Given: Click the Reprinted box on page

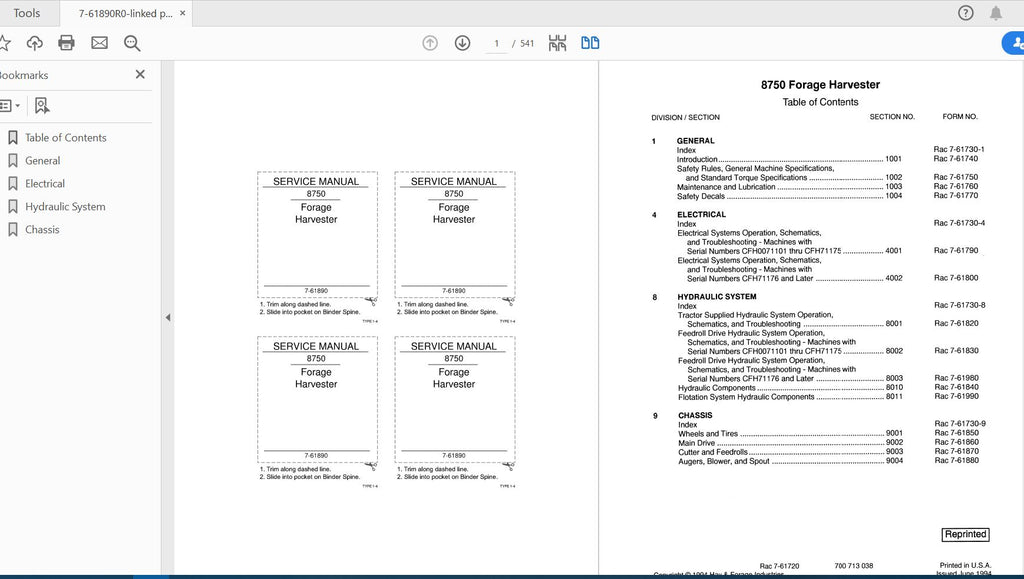Looking at the screenshot, I should pos(965,534).
